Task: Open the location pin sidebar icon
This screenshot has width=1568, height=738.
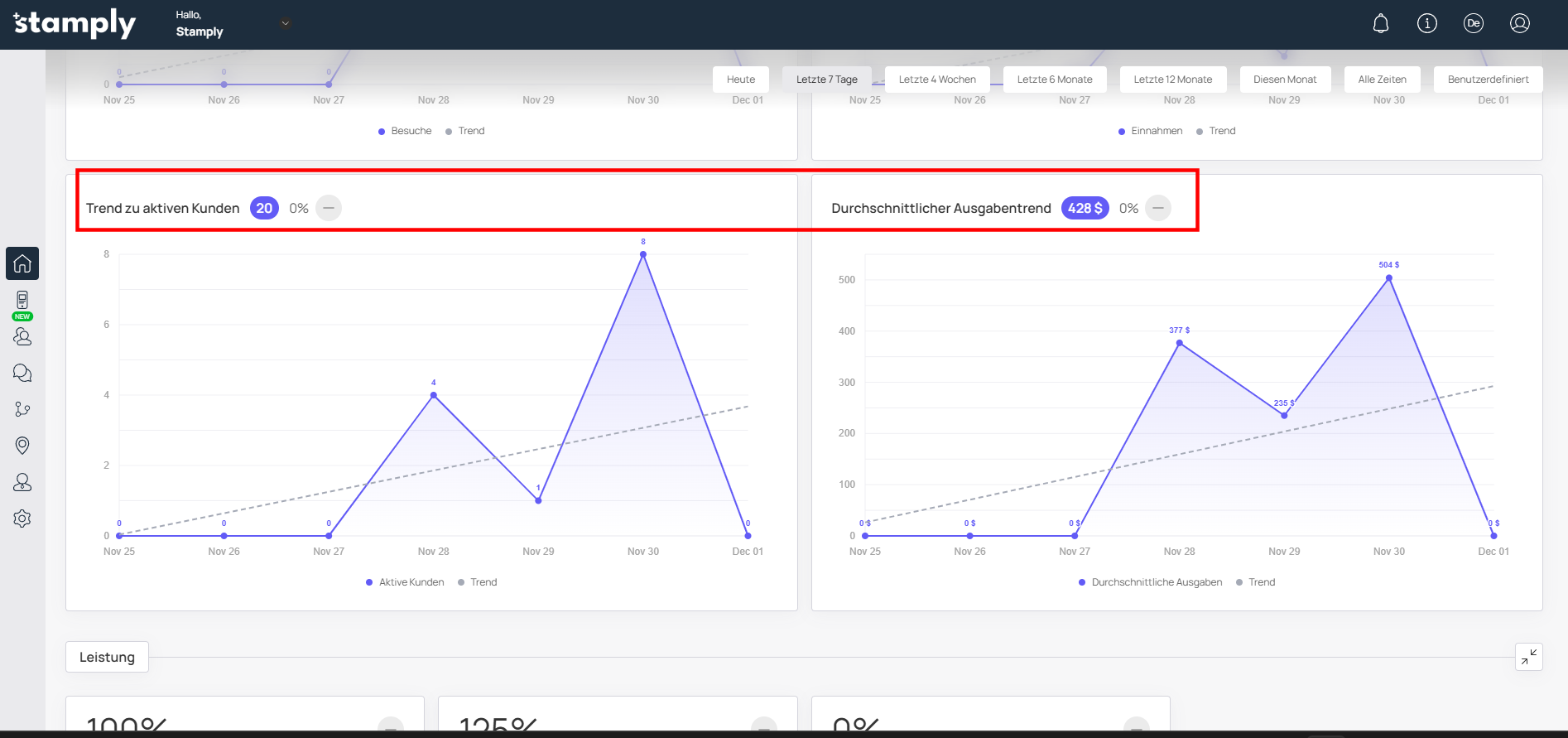Action: point(22,446)
